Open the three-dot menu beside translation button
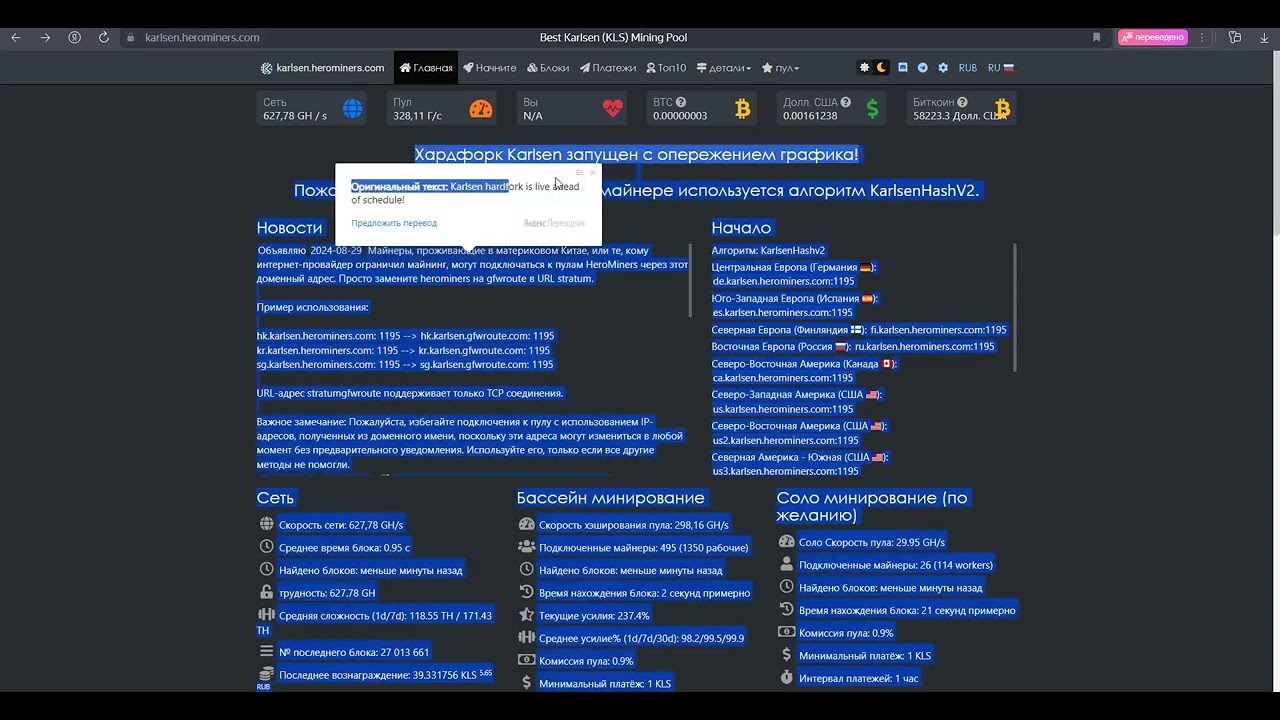 [x=1202, y=38]
